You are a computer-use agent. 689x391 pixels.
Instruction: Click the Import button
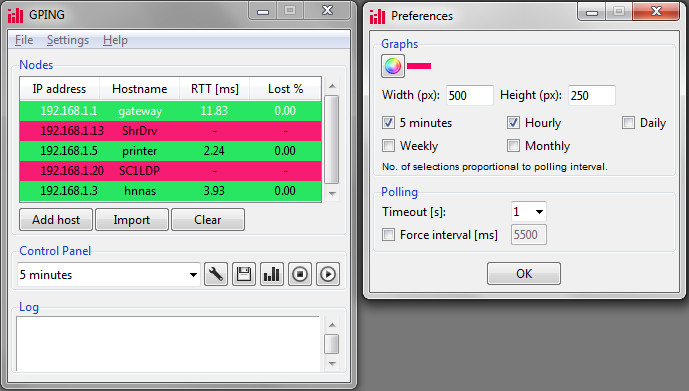(132, 220)
